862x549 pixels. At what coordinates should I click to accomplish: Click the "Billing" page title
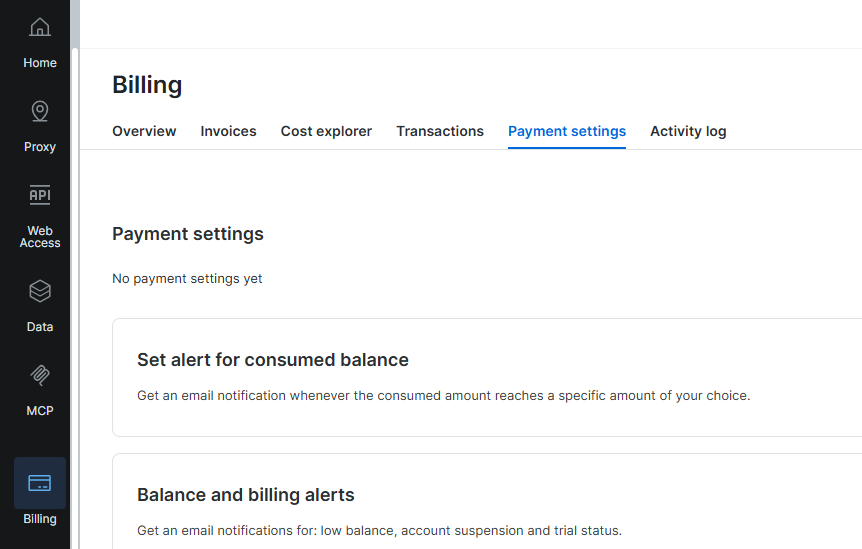pyautogui.click(x=147, y=85)
